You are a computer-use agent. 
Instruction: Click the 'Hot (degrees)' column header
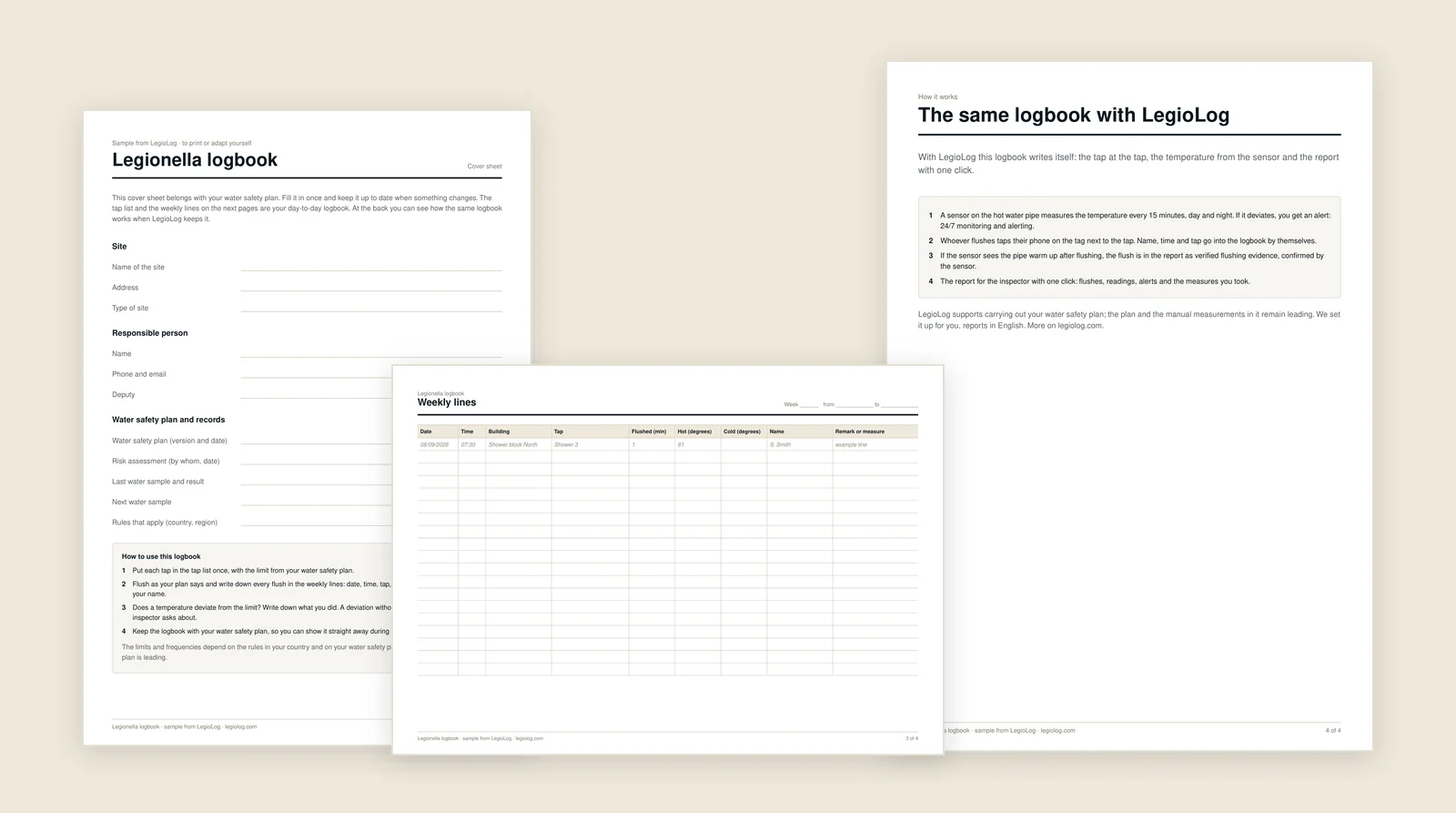coord(694,432)
